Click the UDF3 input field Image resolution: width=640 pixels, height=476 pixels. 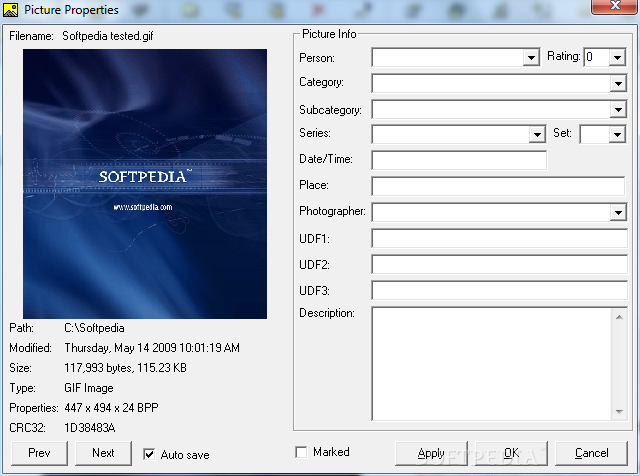499,291
